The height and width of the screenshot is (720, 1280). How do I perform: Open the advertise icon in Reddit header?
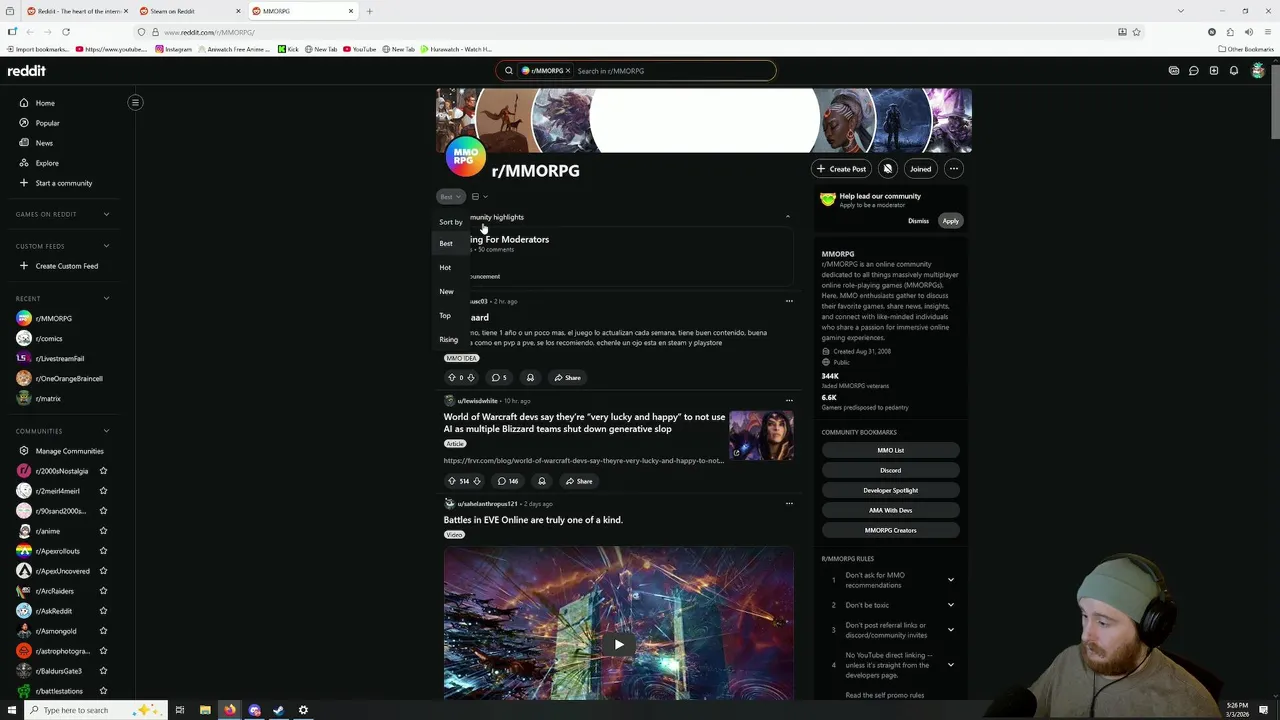click(1173, 71)
